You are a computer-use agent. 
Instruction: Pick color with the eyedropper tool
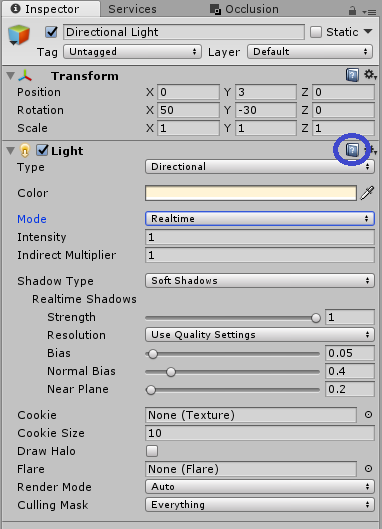click(x=367, y=193)
